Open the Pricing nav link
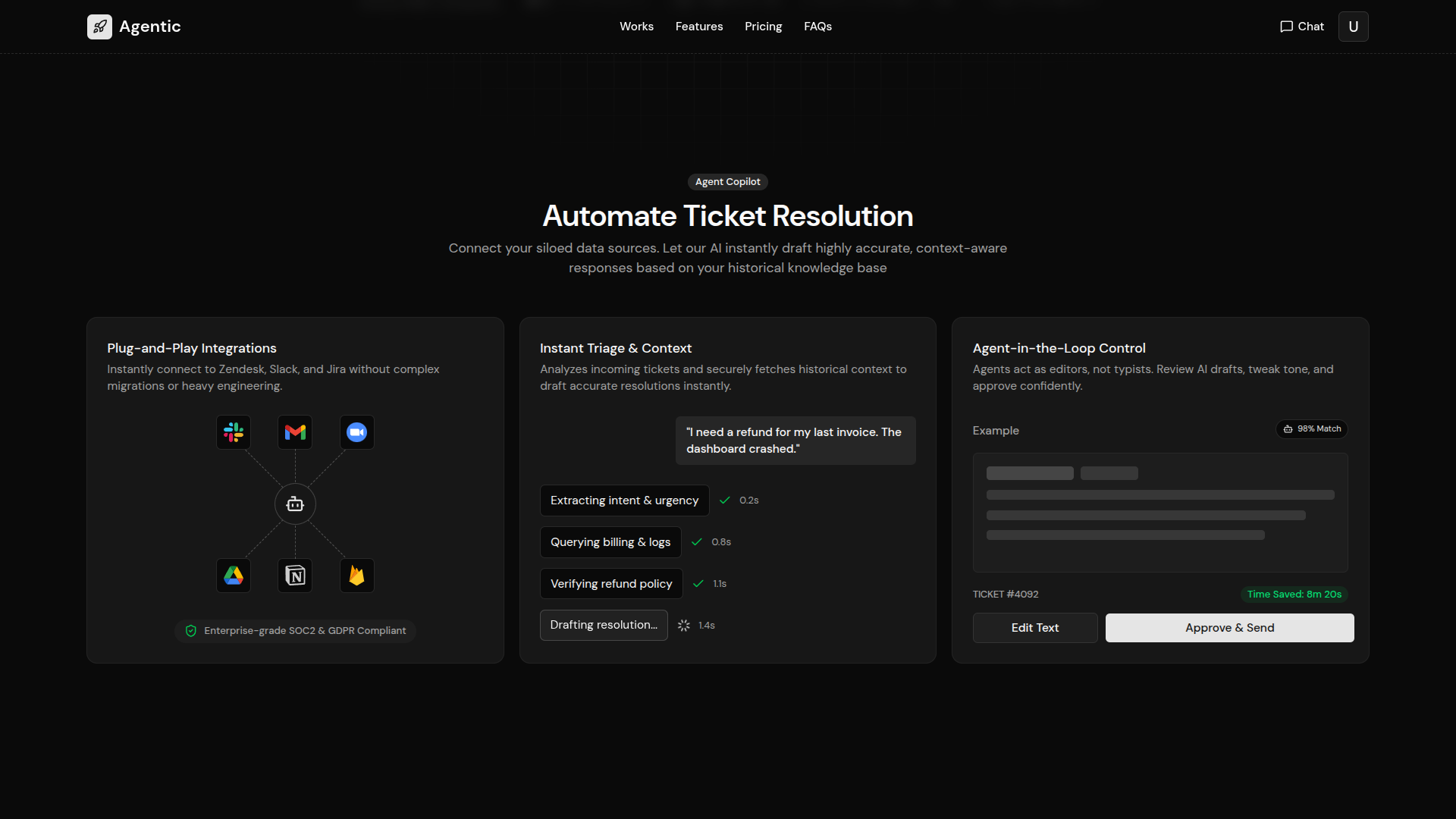The image size is (1456, 819). tap(763, 27)
